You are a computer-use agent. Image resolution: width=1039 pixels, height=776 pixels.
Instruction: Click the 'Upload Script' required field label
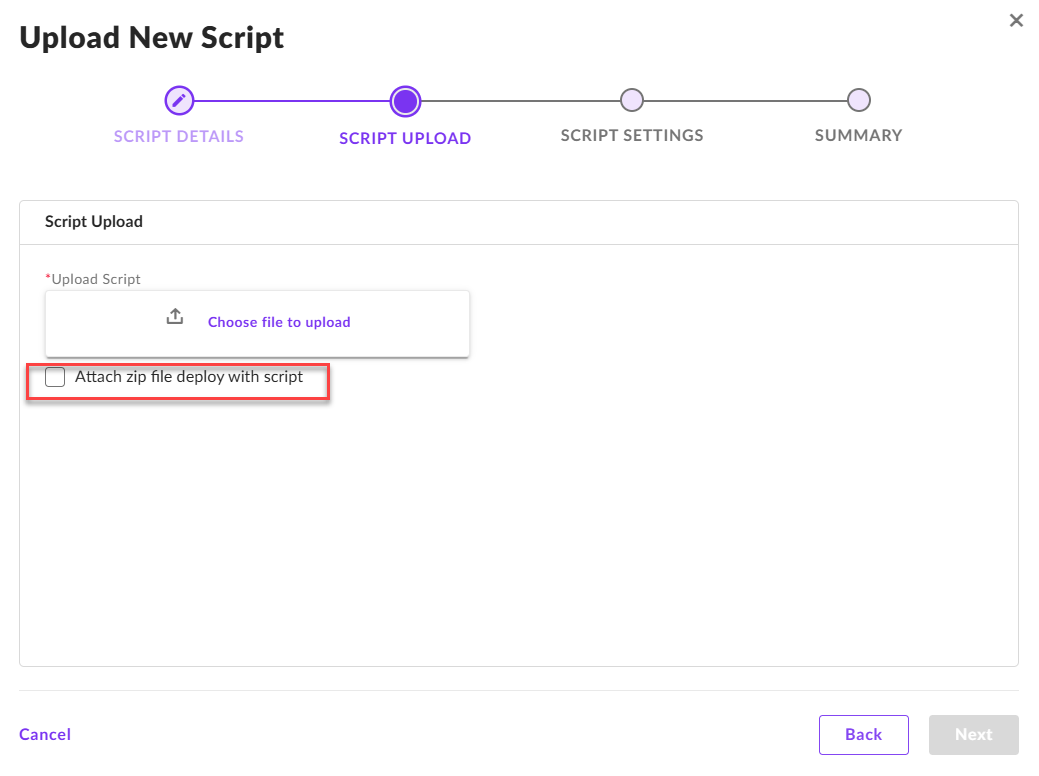pos(95,279)
